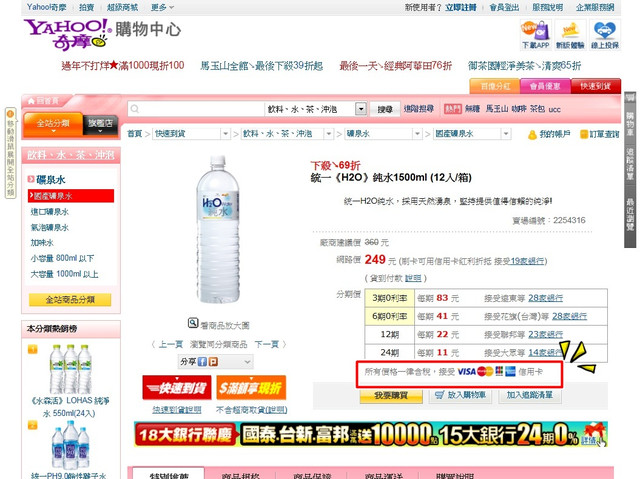Open the red 快速到貨 tab

coord(596,86)
